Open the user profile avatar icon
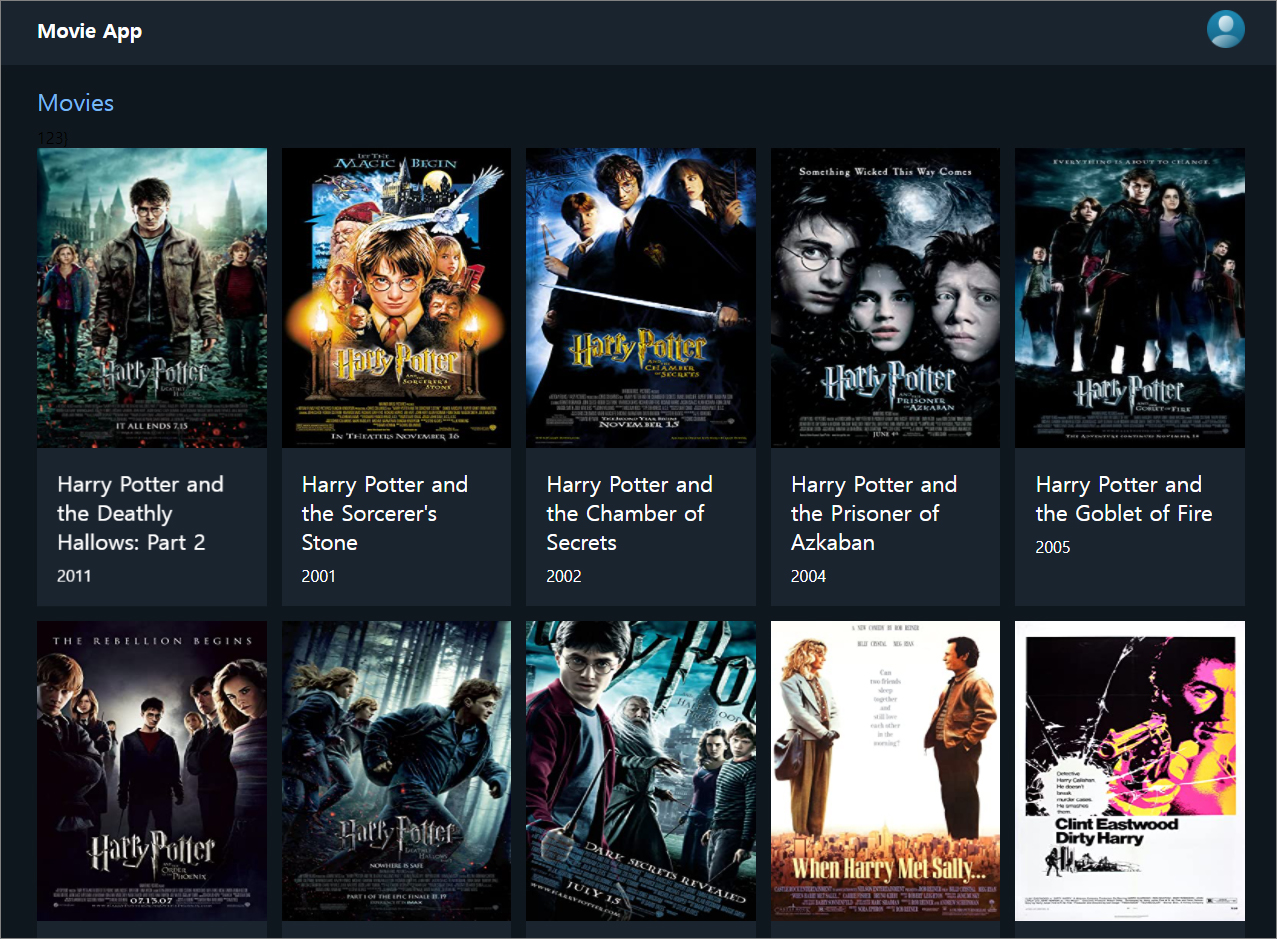 tap(1225, 29)
